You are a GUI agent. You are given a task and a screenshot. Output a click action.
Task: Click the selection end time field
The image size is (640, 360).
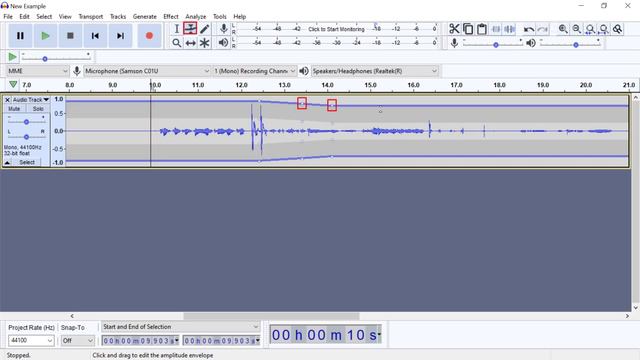click(222, 340)
